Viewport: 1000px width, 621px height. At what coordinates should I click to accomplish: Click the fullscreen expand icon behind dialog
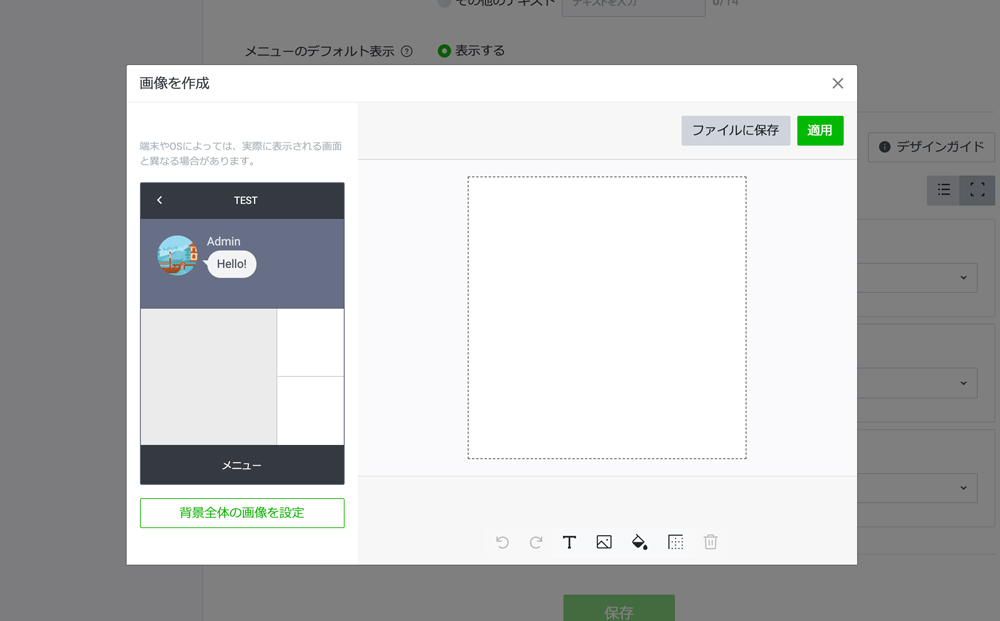(x=977, y=190)
